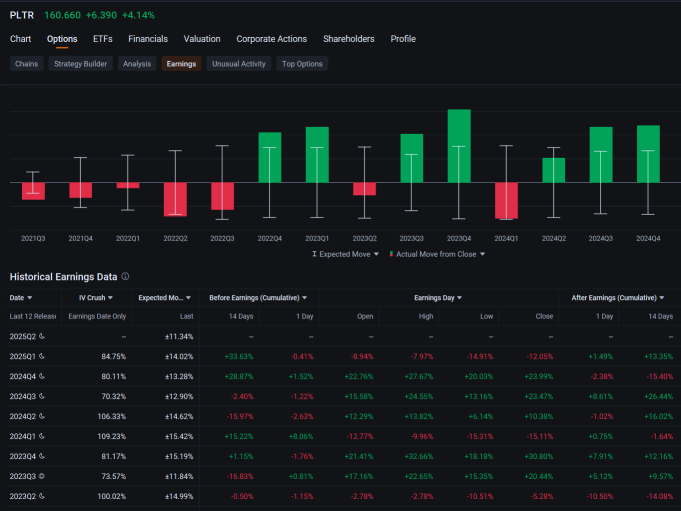Open the Profile tab
Screen dimensions: 681x511
[403, 39]
